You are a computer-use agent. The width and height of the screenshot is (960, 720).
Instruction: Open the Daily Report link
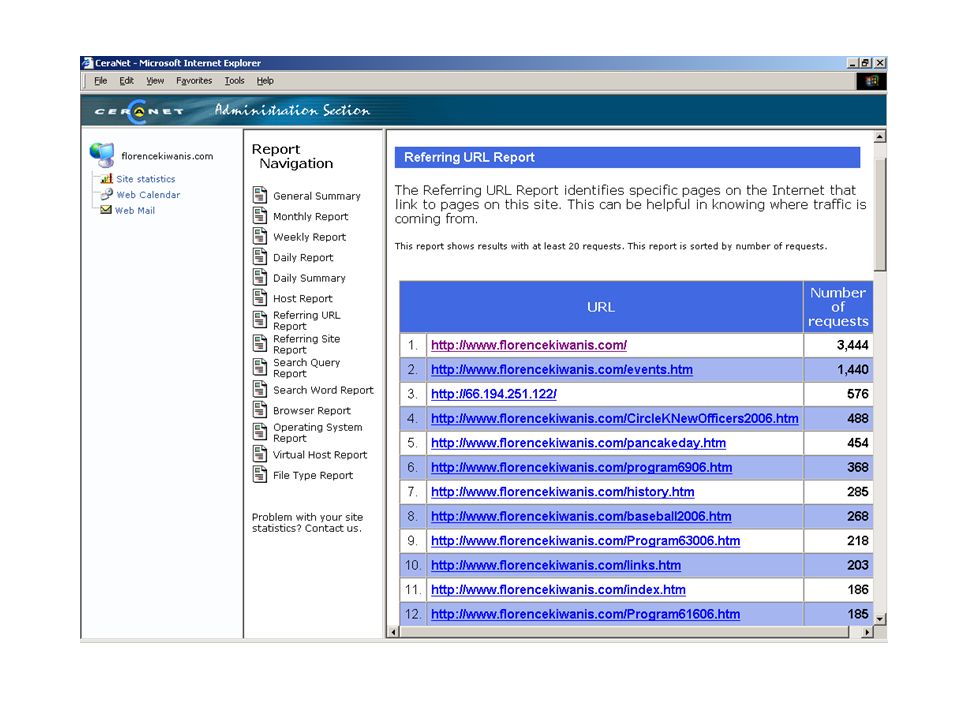(x=303, y=258)
